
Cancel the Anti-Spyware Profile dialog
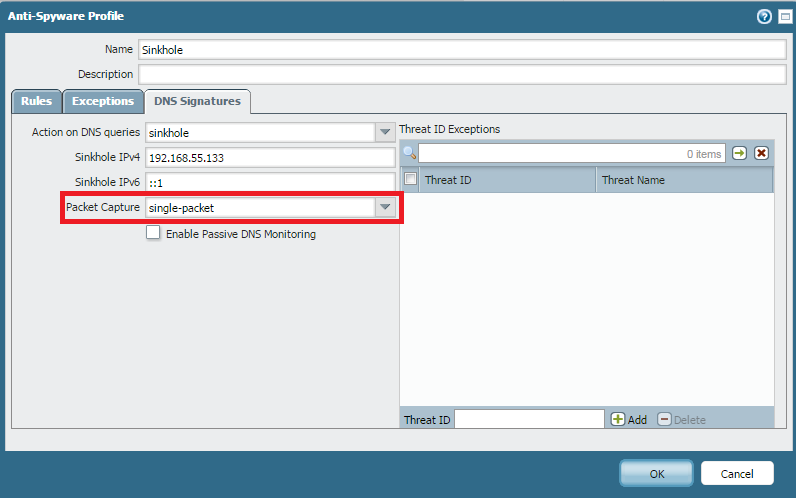[737, 473]
